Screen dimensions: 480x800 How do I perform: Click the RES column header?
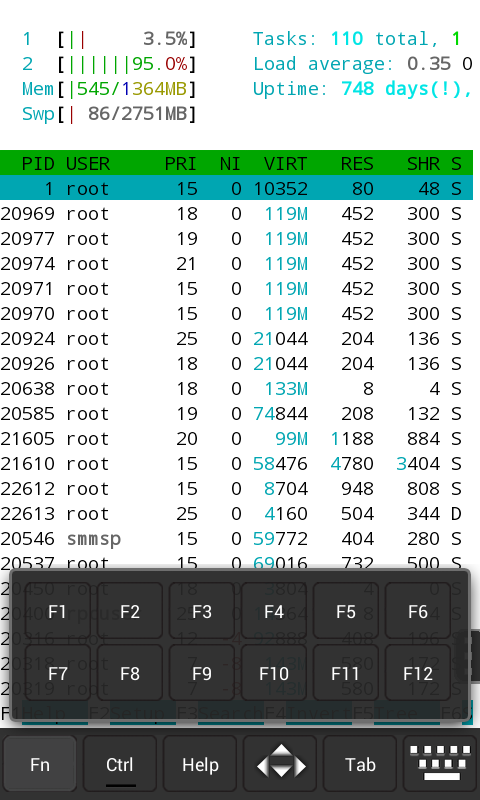(x=357, y=163)
